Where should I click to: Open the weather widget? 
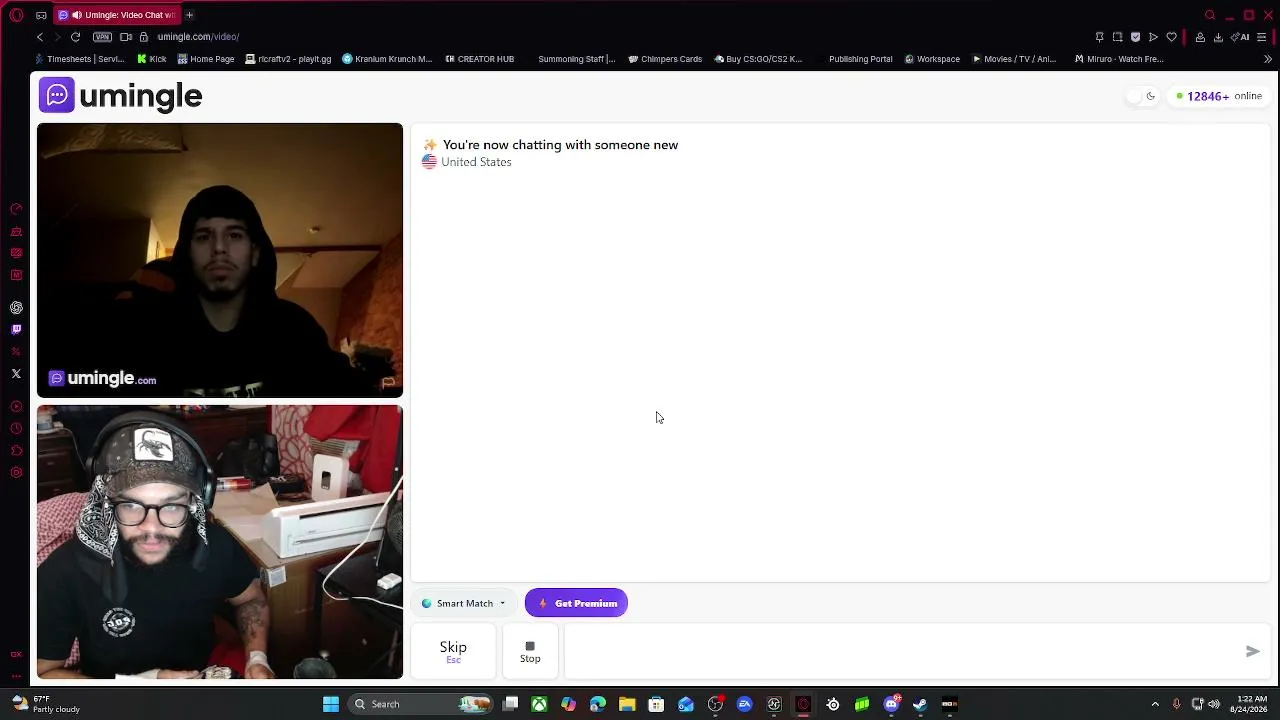pos(45,704)
